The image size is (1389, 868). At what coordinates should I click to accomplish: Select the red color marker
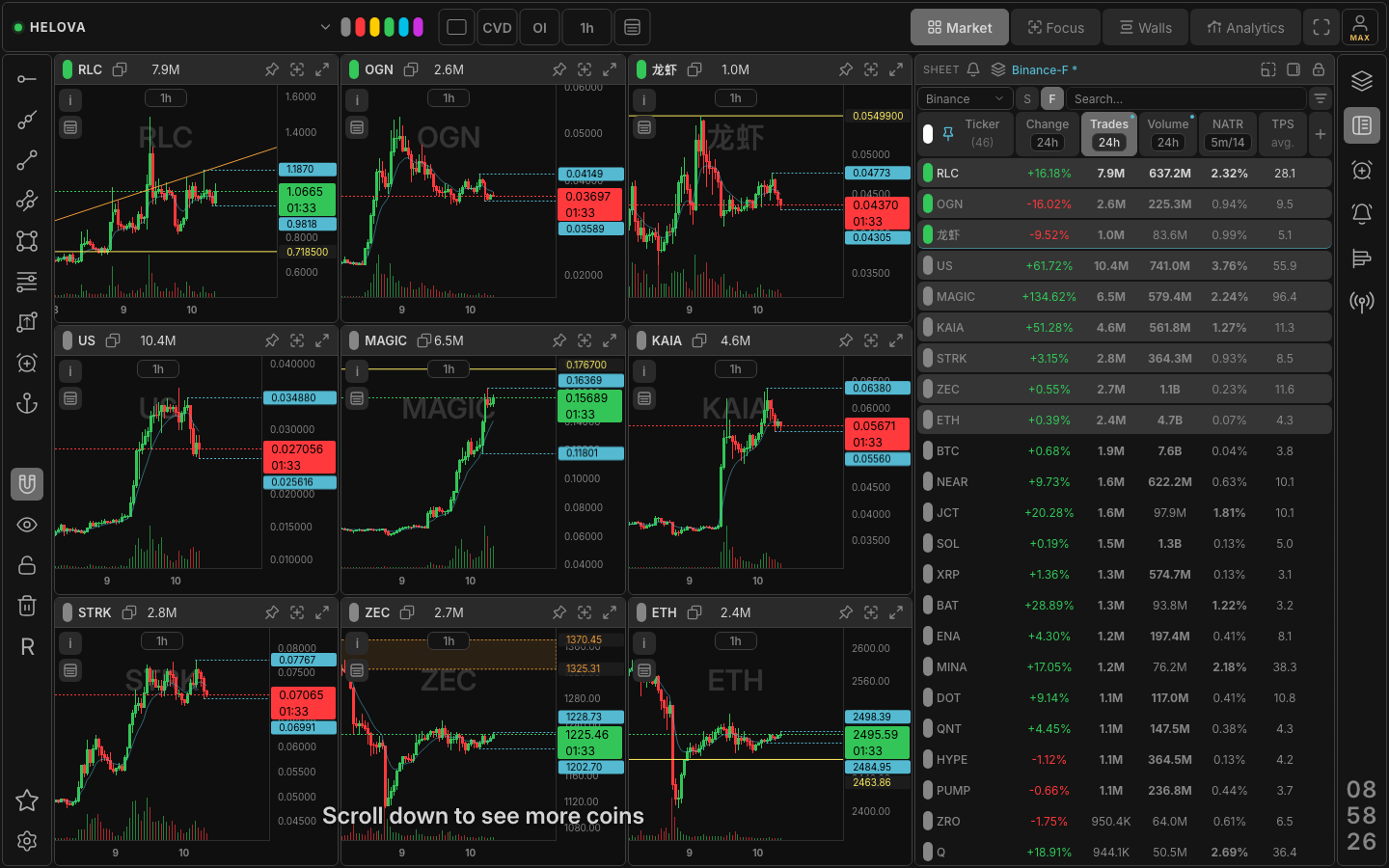click(x=361, y=27)
